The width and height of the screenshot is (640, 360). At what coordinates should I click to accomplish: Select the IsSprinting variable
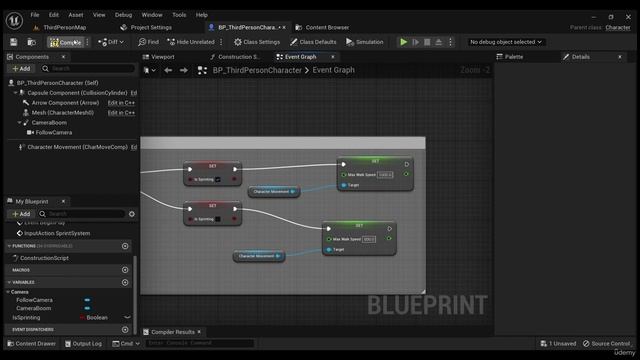(26, 318)
